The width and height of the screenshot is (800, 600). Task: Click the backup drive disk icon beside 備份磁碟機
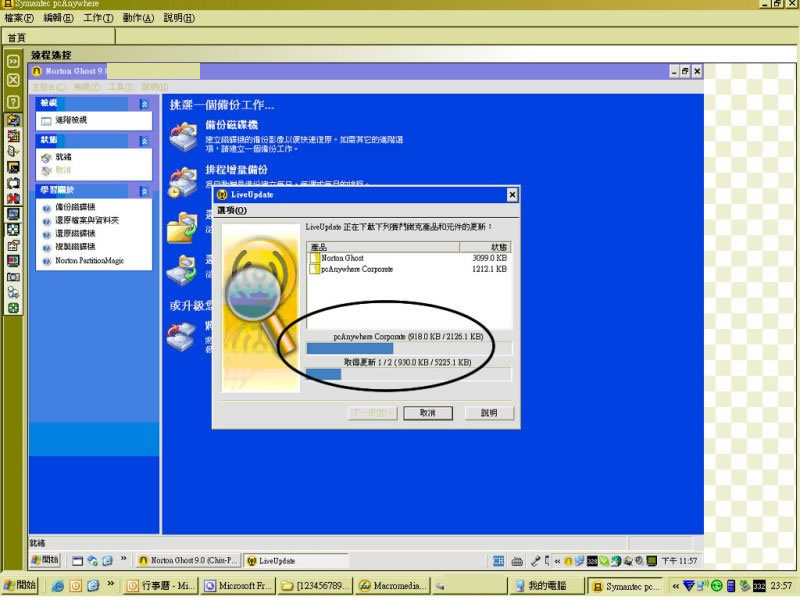click(x=184, y=137)
